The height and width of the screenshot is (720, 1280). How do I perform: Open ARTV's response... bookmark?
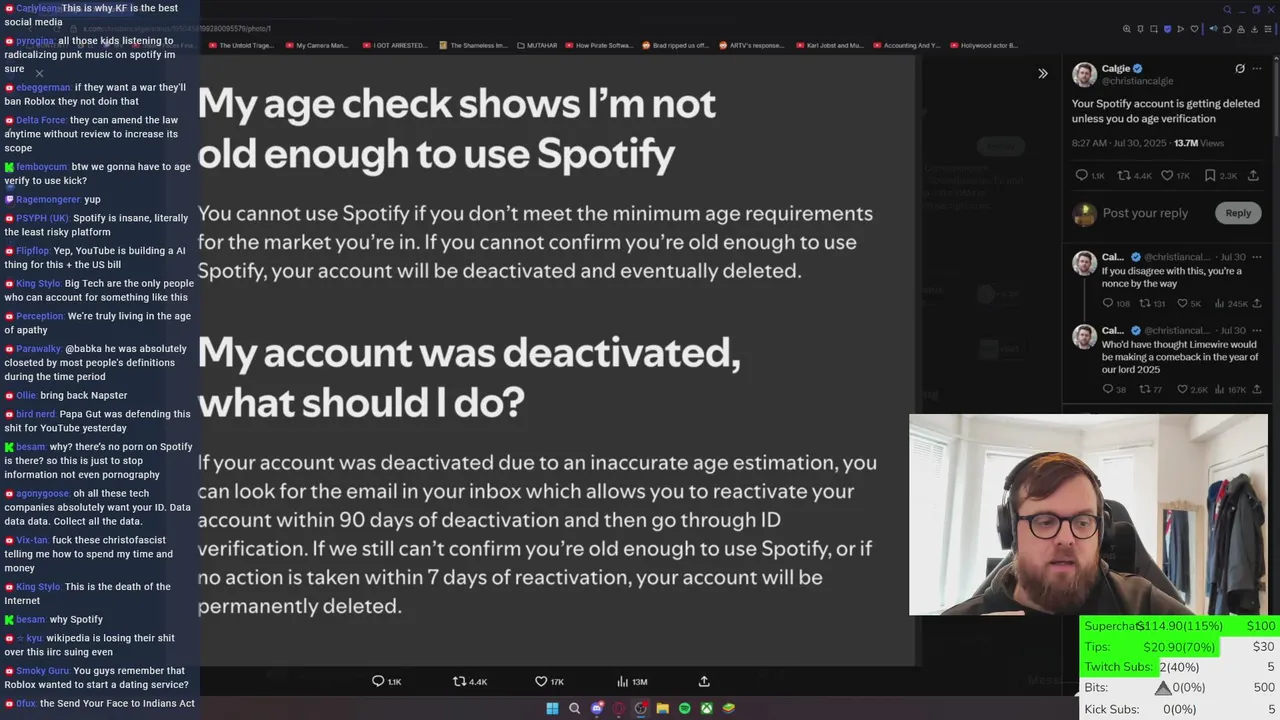pyautogui.click(x=750, y=45)
